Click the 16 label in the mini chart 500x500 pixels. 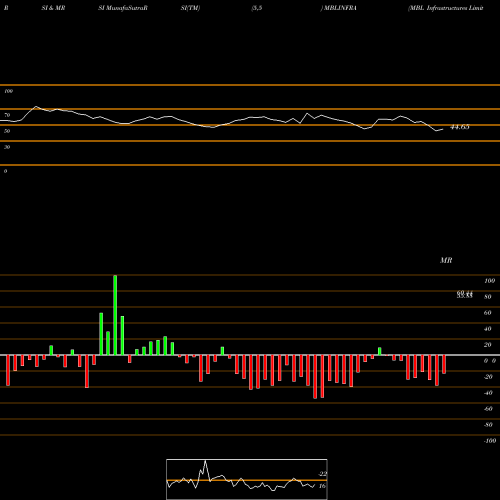point(322,486)
